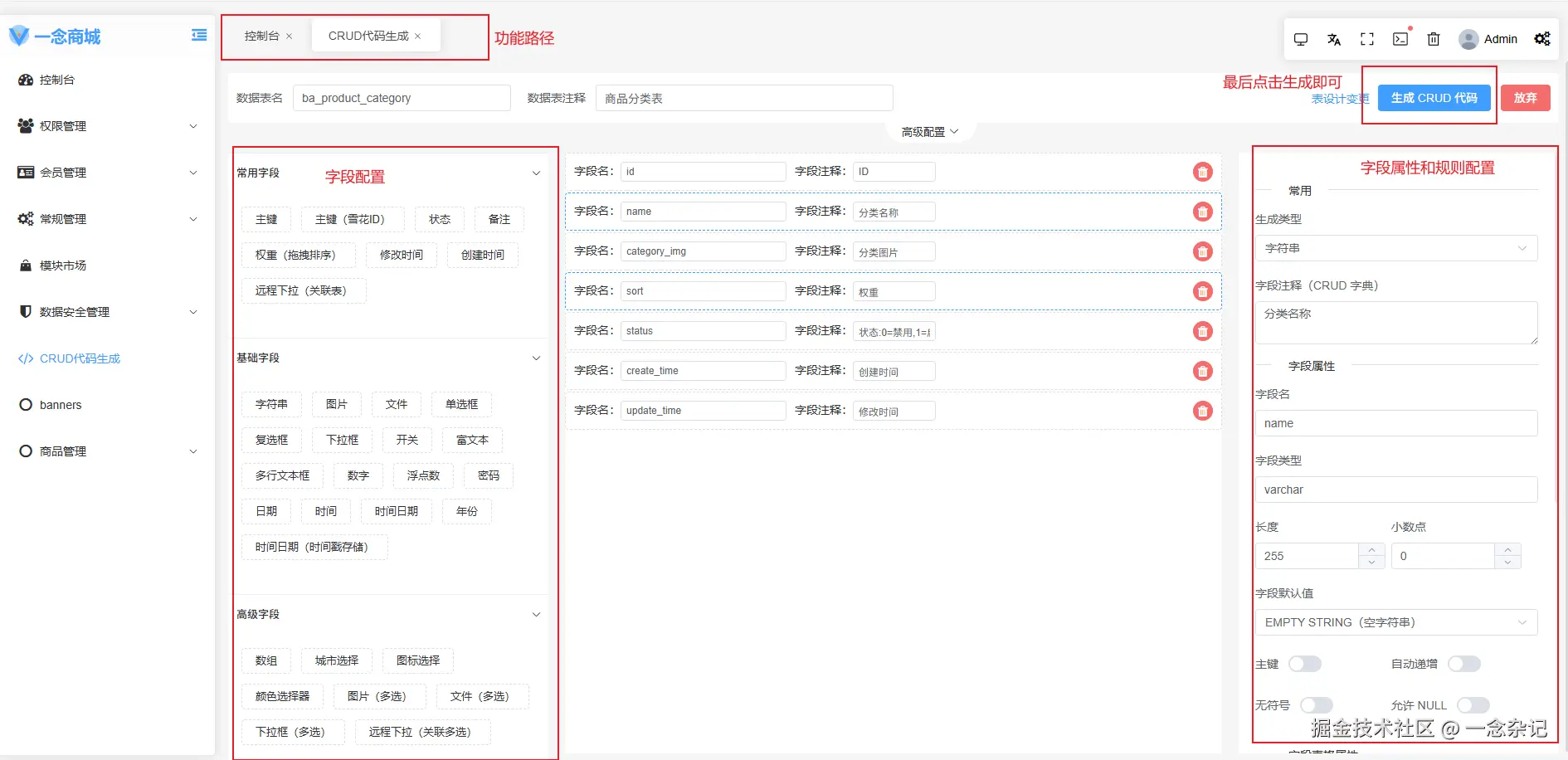Collapse the 常用字段 group
The width and height of the screenshot is (1568, 760).
(x=536, y=173)
